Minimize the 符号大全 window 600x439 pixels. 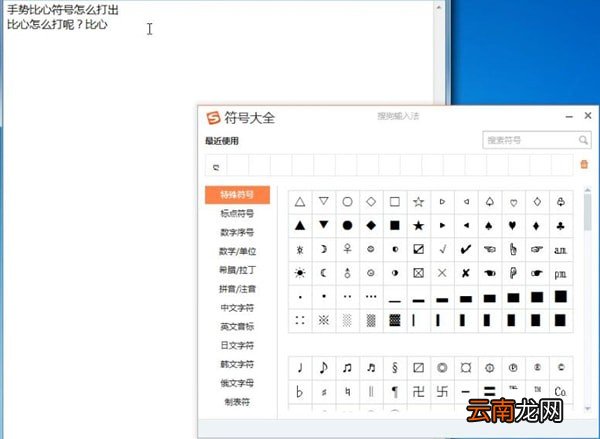(x=569, y=116)
